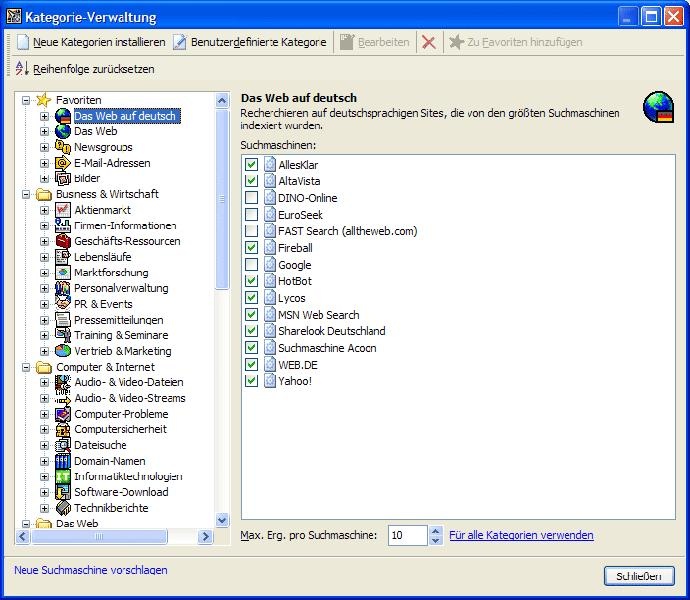Click the Software-Download icon
Image resolution: width=690 pixels, height=600 pixels.
point(63,492)
